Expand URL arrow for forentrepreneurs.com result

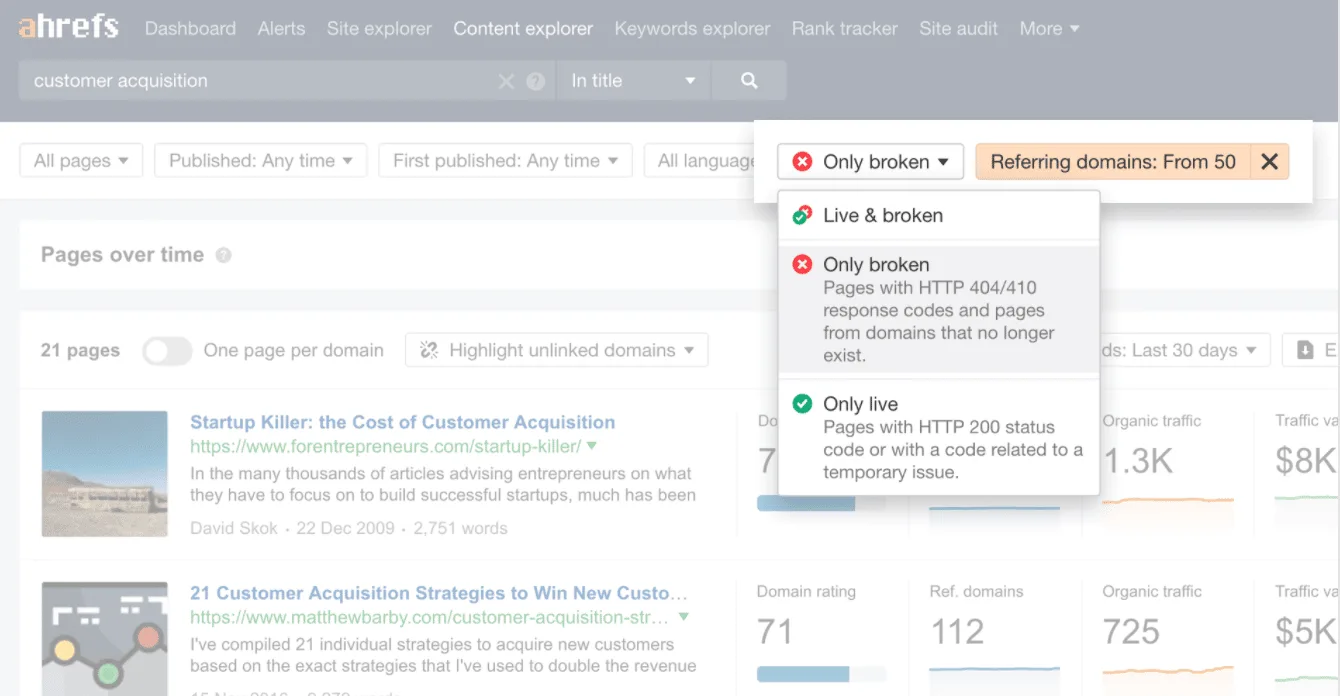tap(592, 446)
